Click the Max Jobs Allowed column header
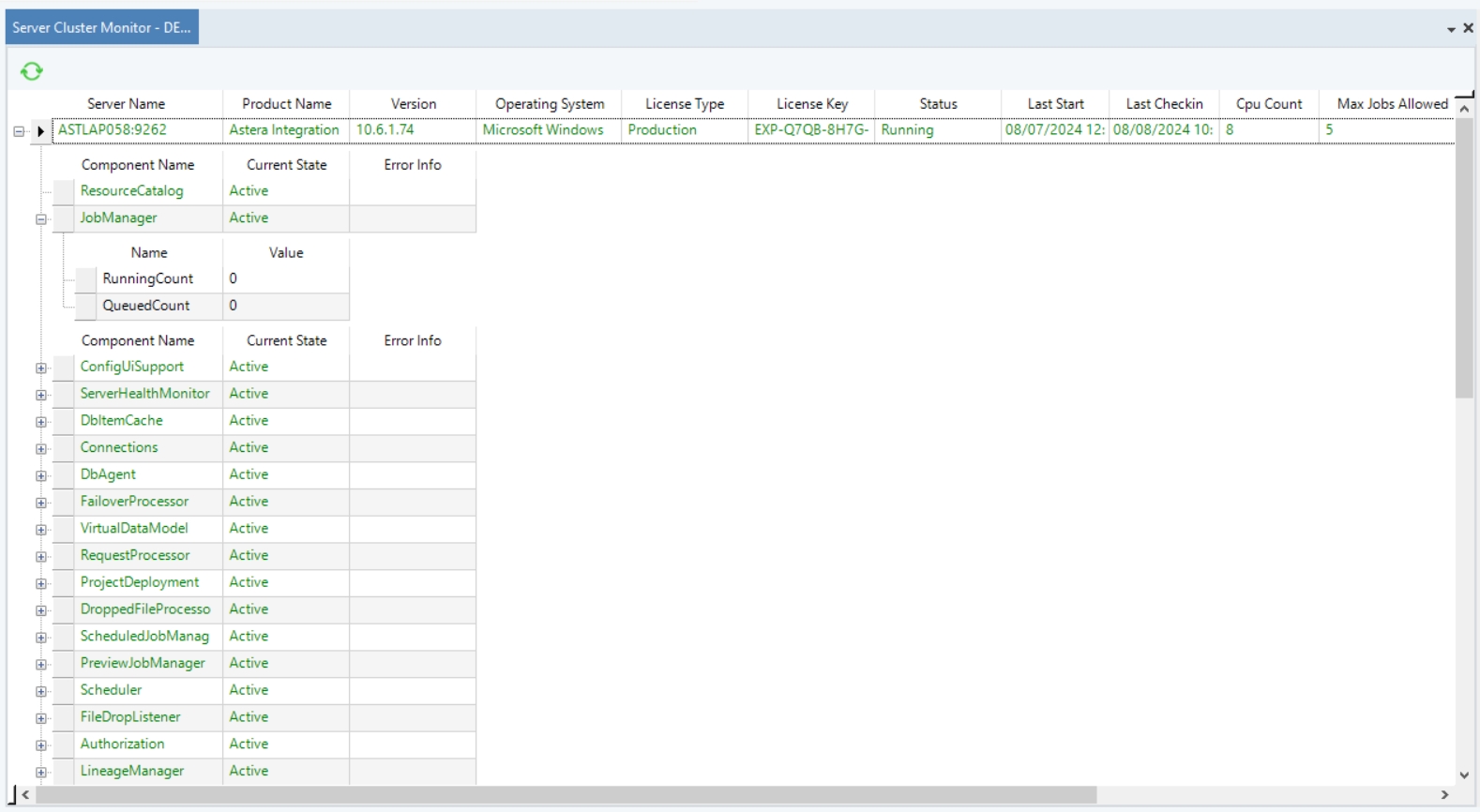Viewport: 1480px width, 812px height. click(x=1392, y=104)
